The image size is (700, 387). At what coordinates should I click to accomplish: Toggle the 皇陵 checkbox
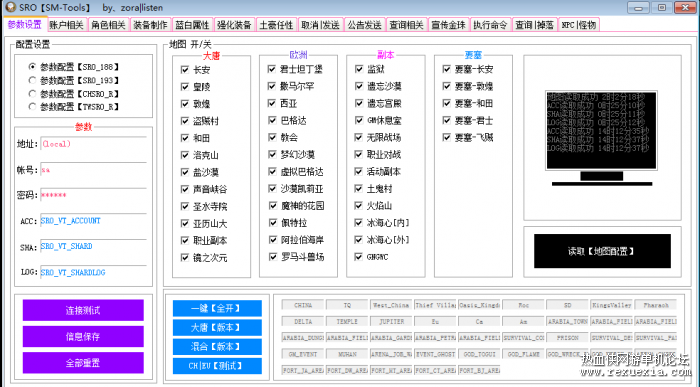click(x=185, y=87)
